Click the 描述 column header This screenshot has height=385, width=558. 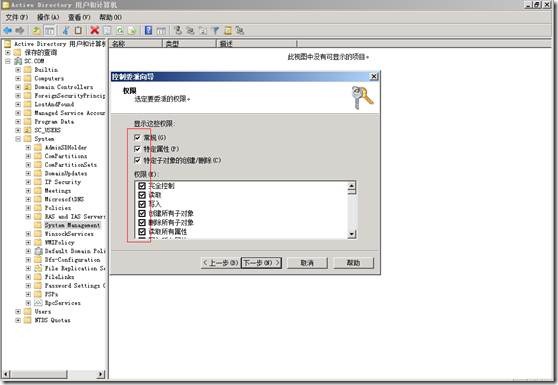point(257,44)
